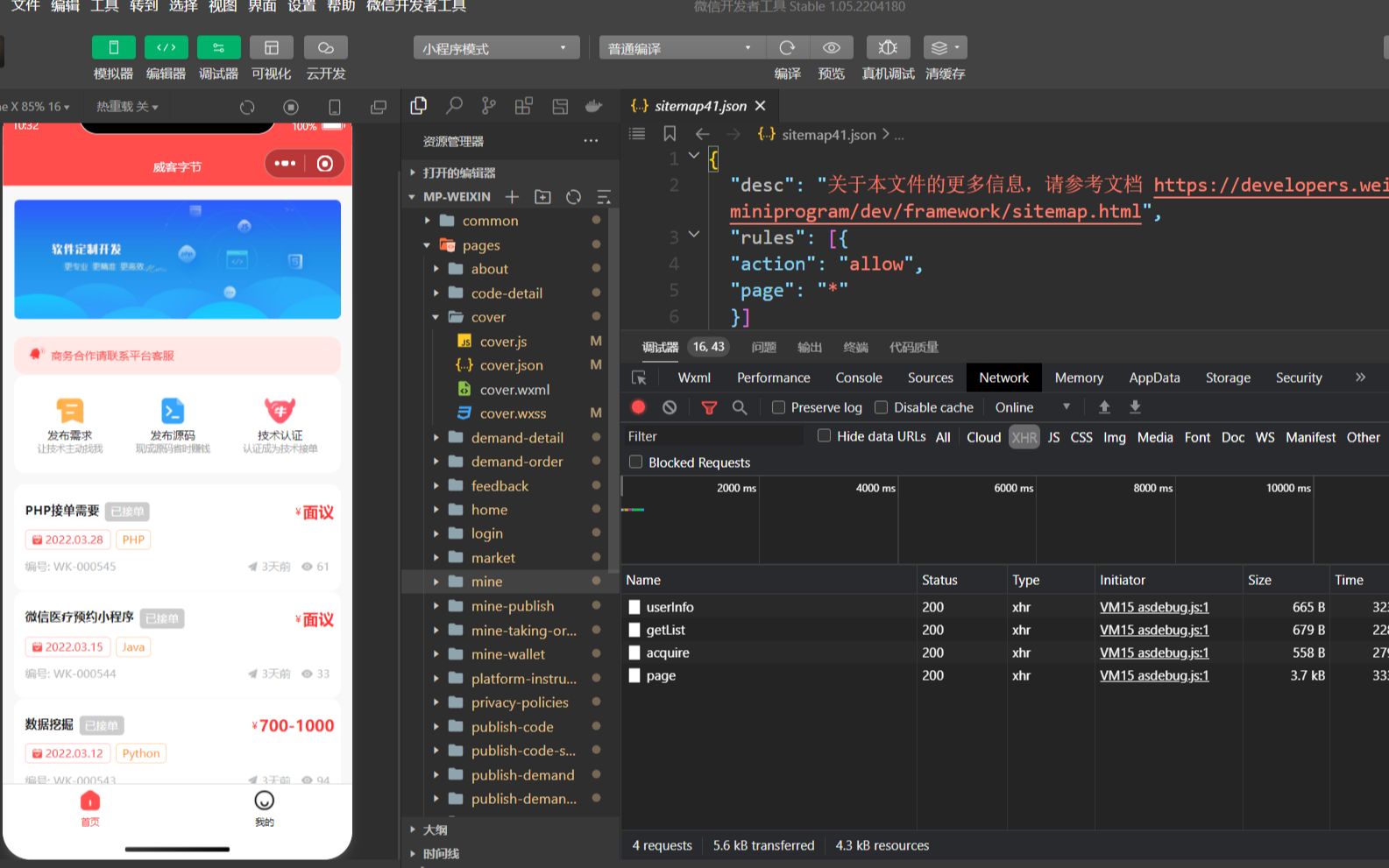Select the getList network request

click(x=666, y=630)
